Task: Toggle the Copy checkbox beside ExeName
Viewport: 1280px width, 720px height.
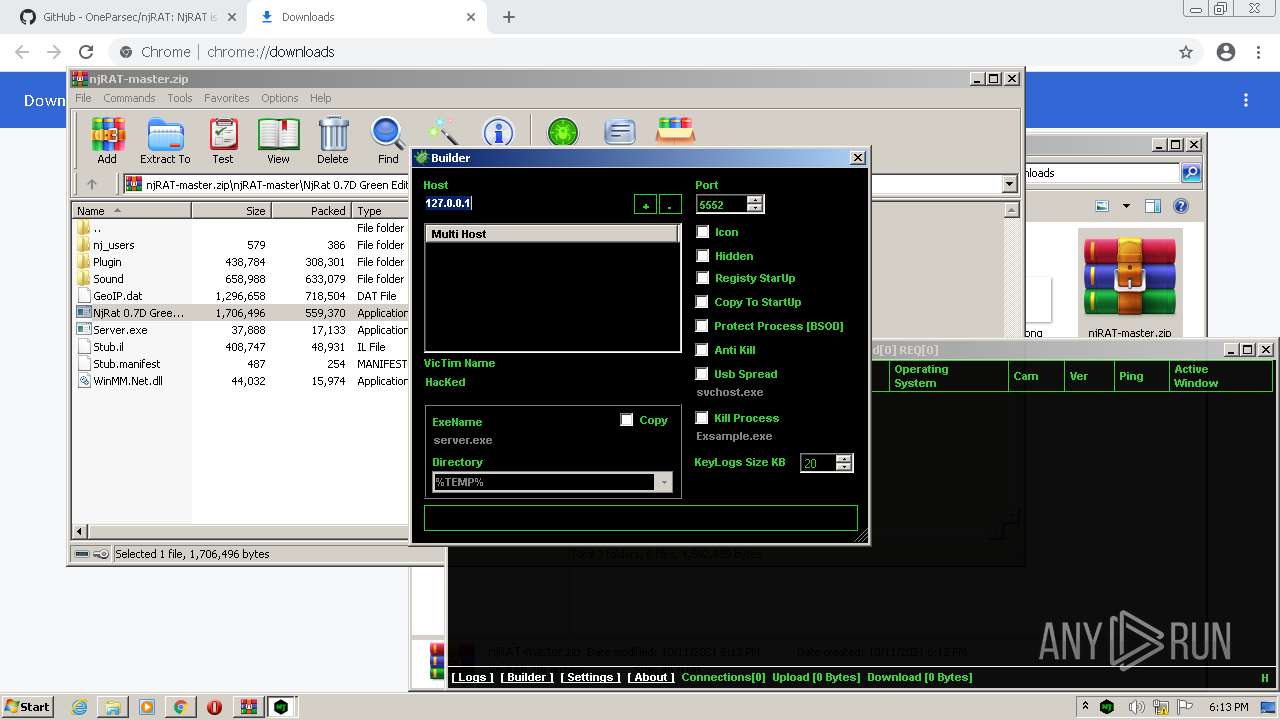Action: pos(627,420)
